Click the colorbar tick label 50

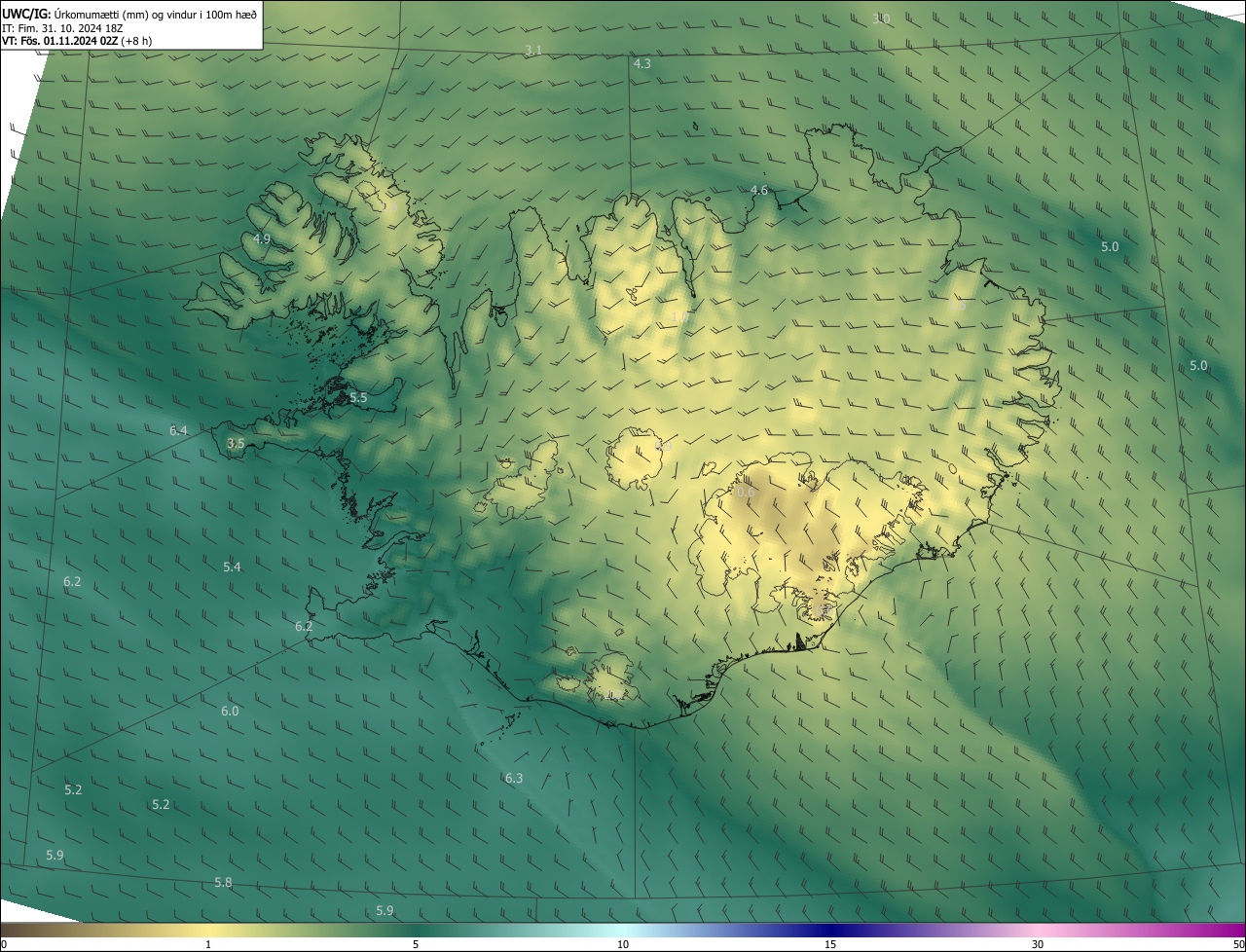[1238, 944]
